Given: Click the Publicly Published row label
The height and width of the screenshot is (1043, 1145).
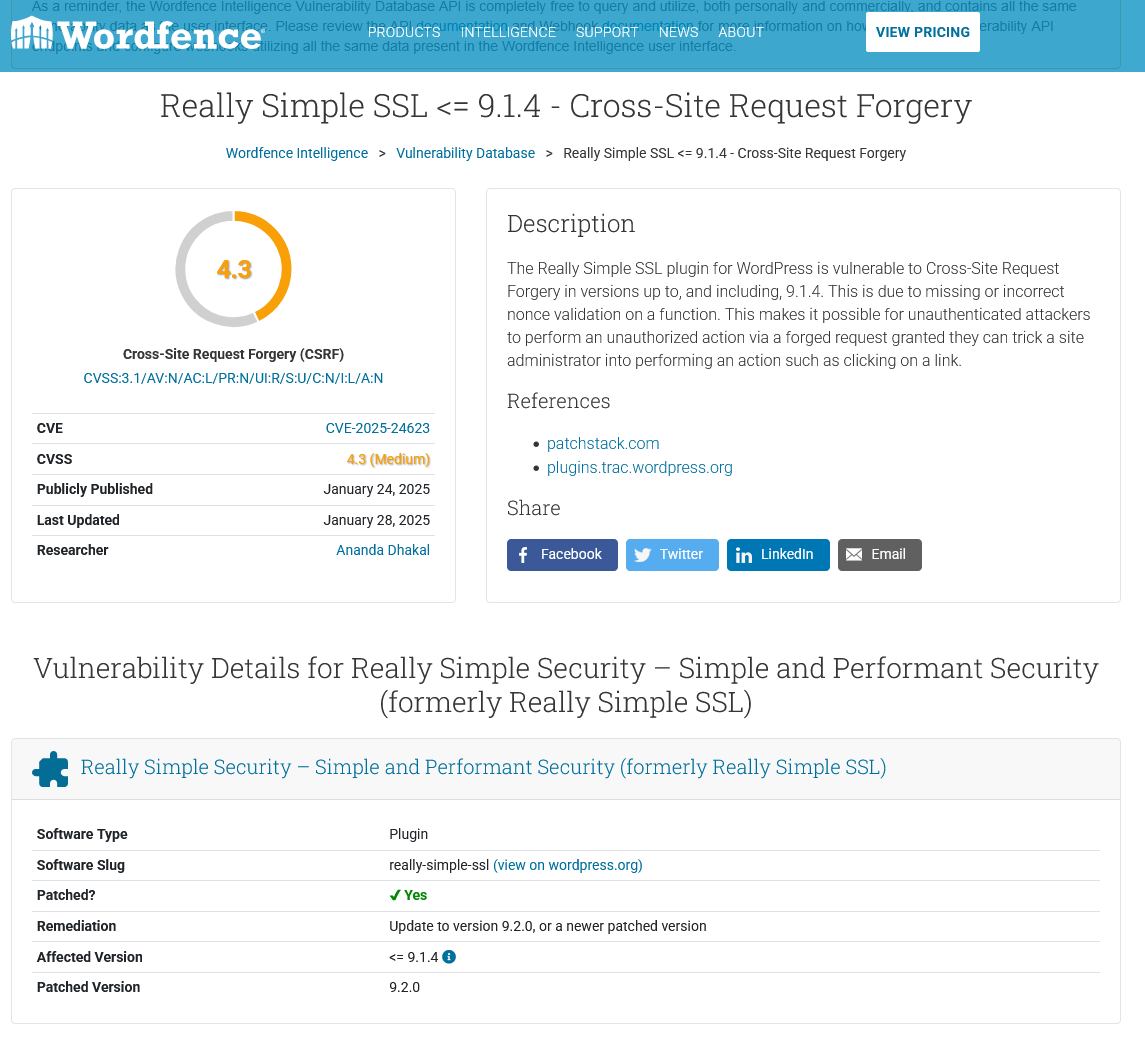Looking at the screenshot, I should [94, 489].
